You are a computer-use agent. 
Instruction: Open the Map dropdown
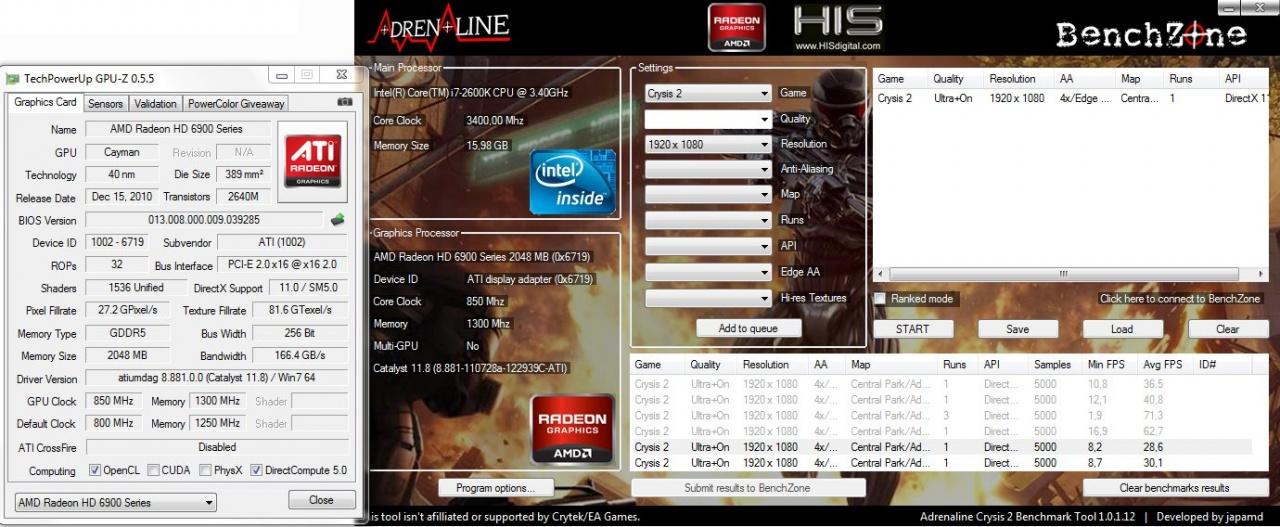[x=708, y=195]
